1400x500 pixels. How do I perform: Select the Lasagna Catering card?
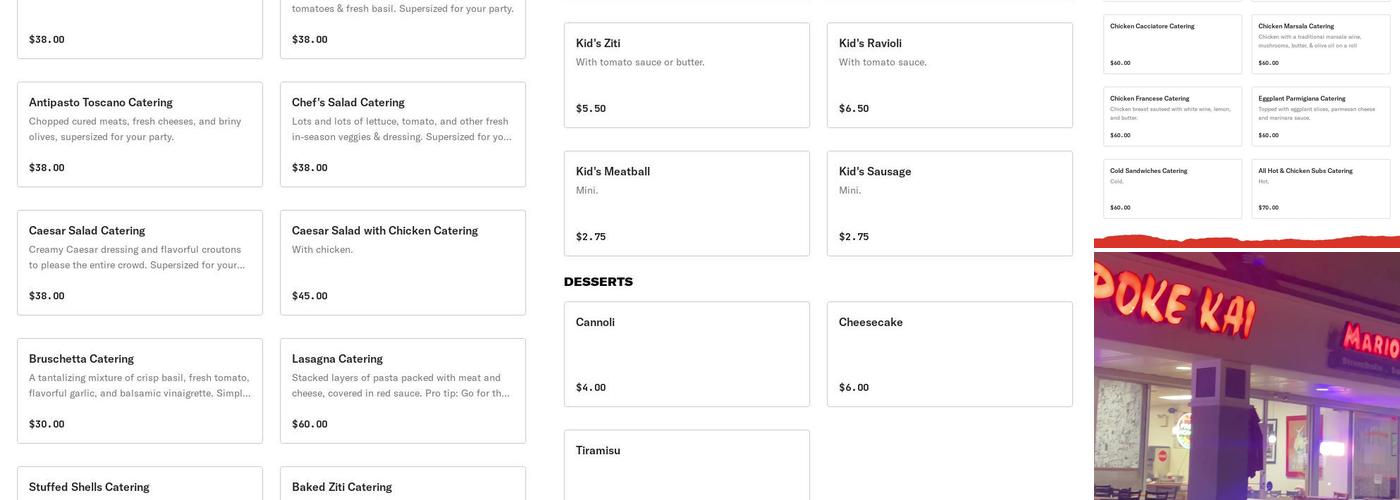pos(402,390)
